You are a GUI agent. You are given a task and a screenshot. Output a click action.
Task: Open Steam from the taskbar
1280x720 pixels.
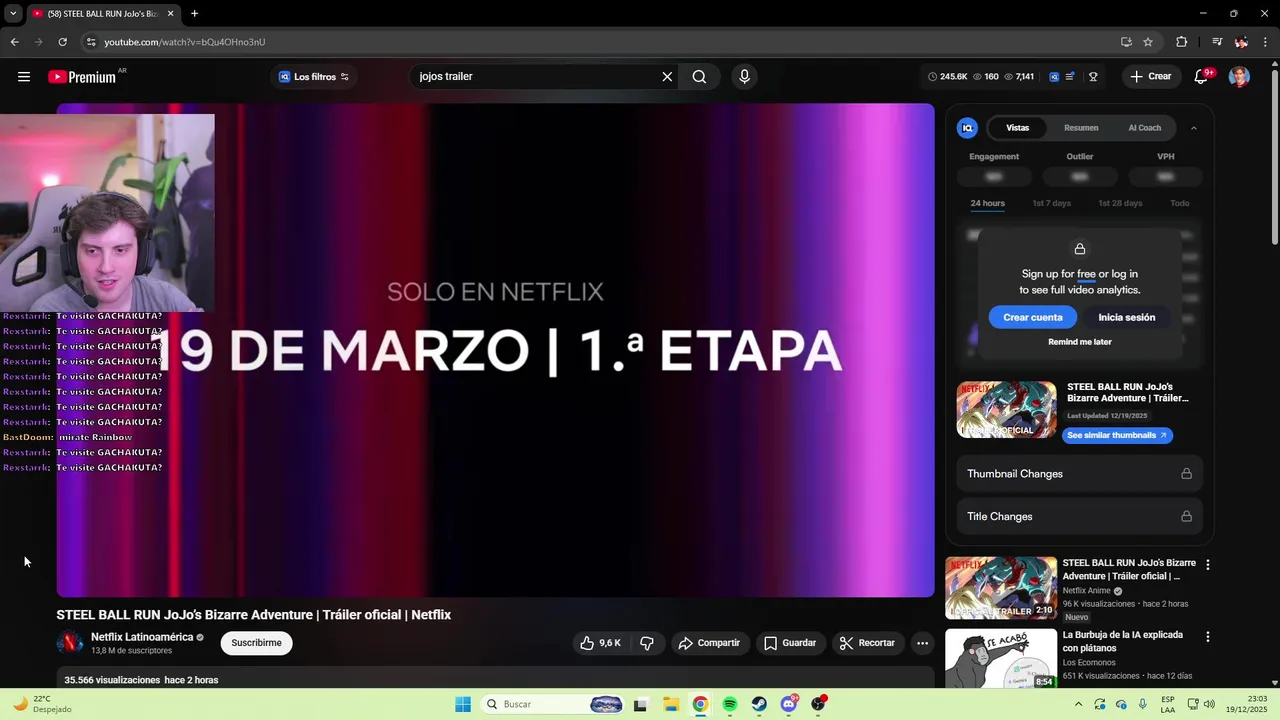[760, 704]
